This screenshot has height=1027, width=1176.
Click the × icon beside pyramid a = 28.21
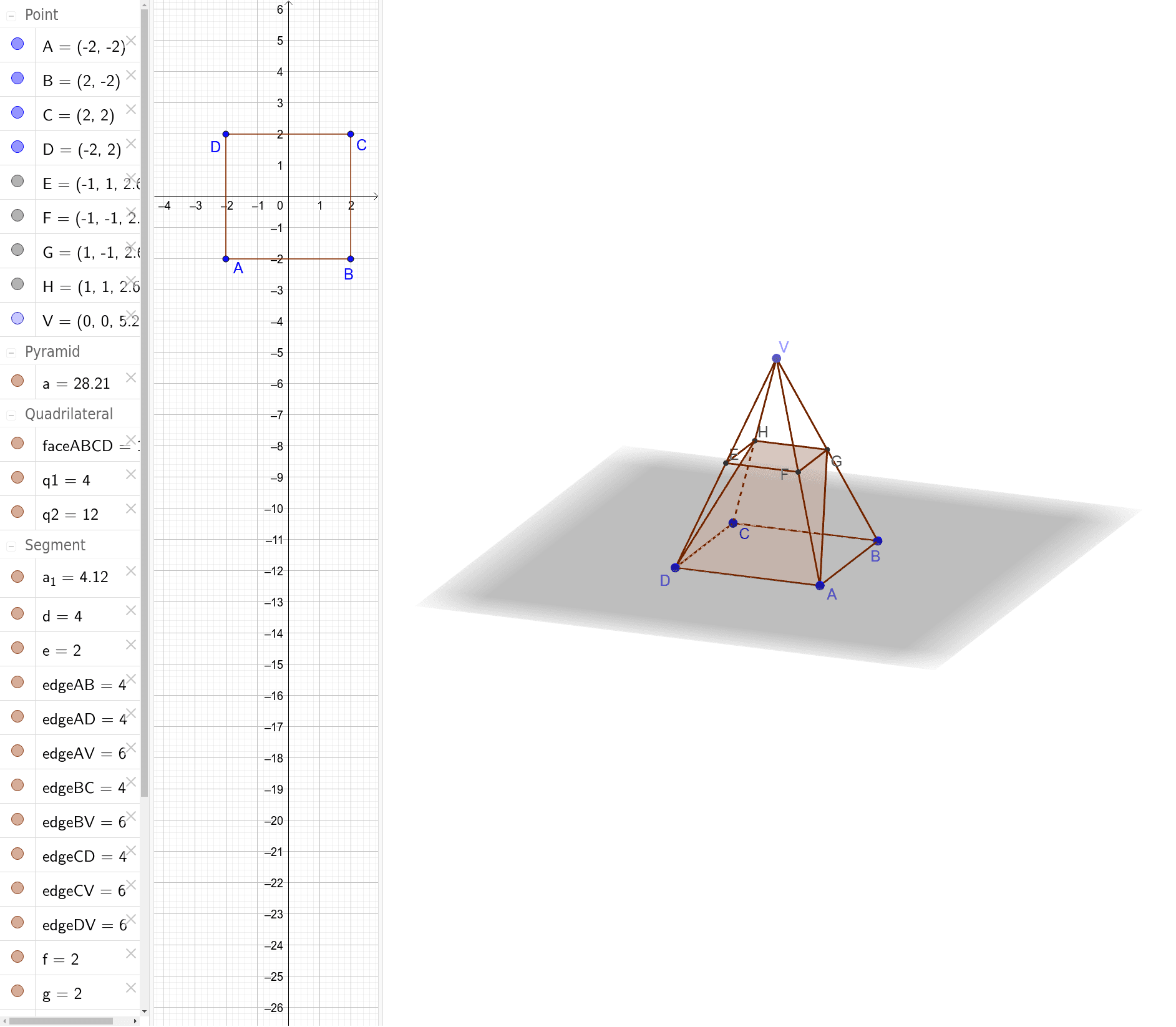[x=130, y=377]
